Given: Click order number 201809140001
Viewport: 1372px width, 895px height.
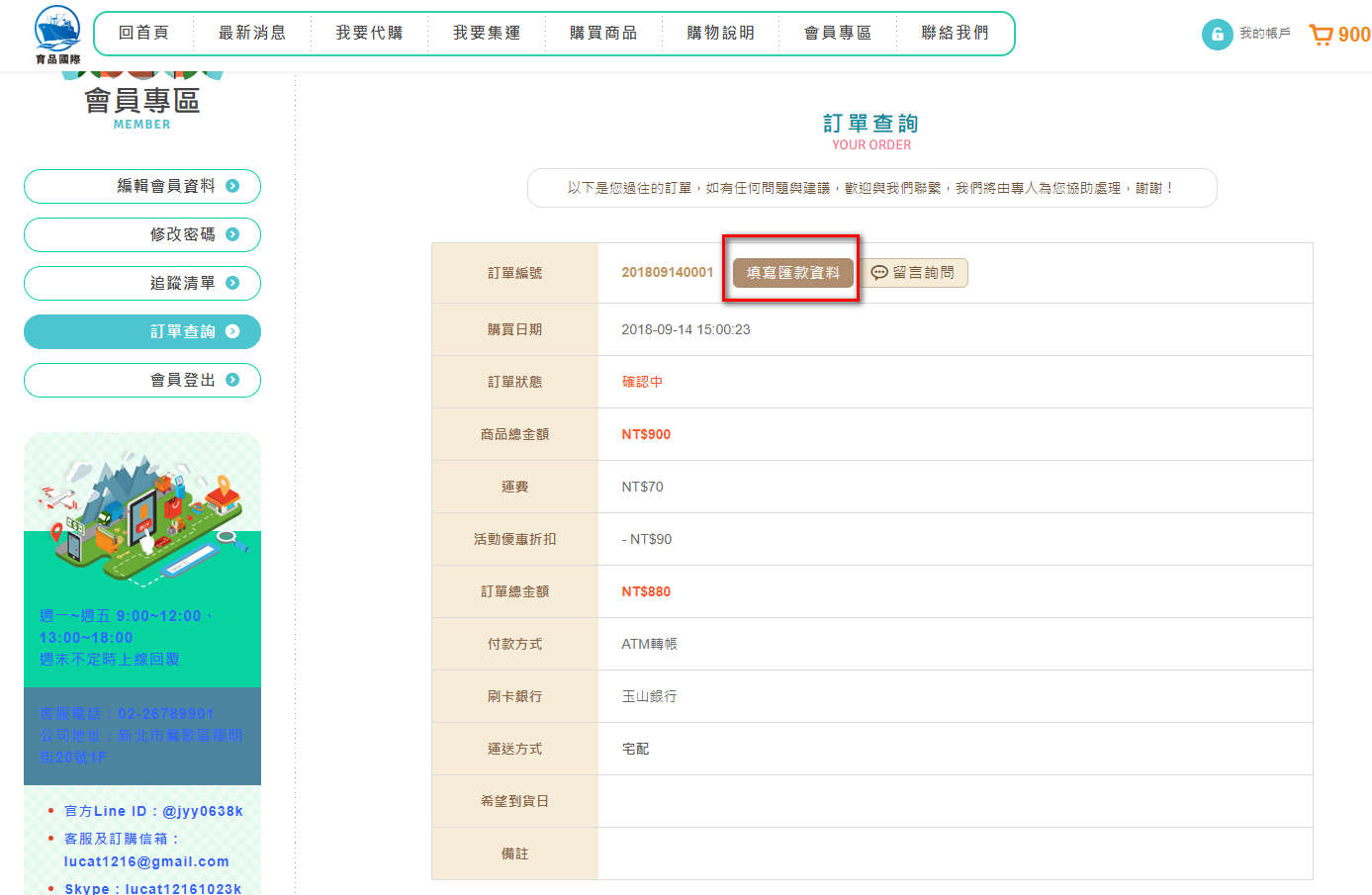Looking at the screenshot, I should click(667, 273).
